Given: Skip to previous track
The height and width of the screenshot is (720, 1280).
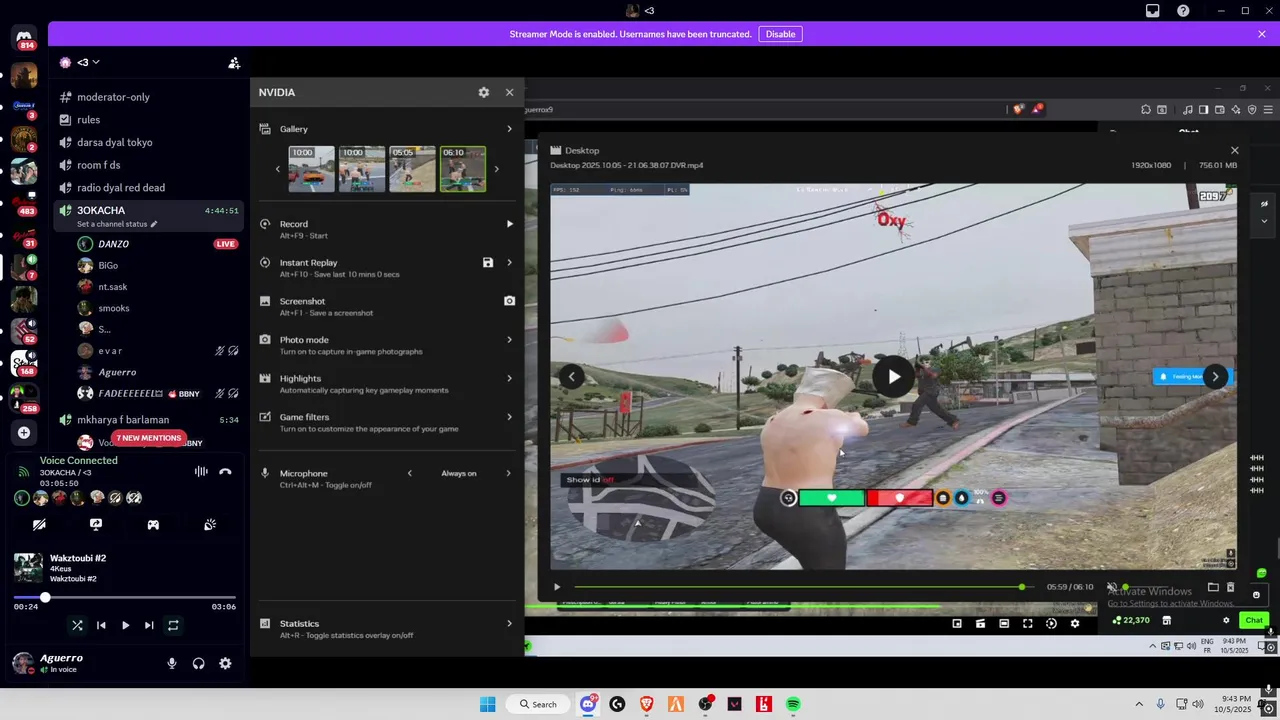Looking at the screenshot, I should coord(101,625).
